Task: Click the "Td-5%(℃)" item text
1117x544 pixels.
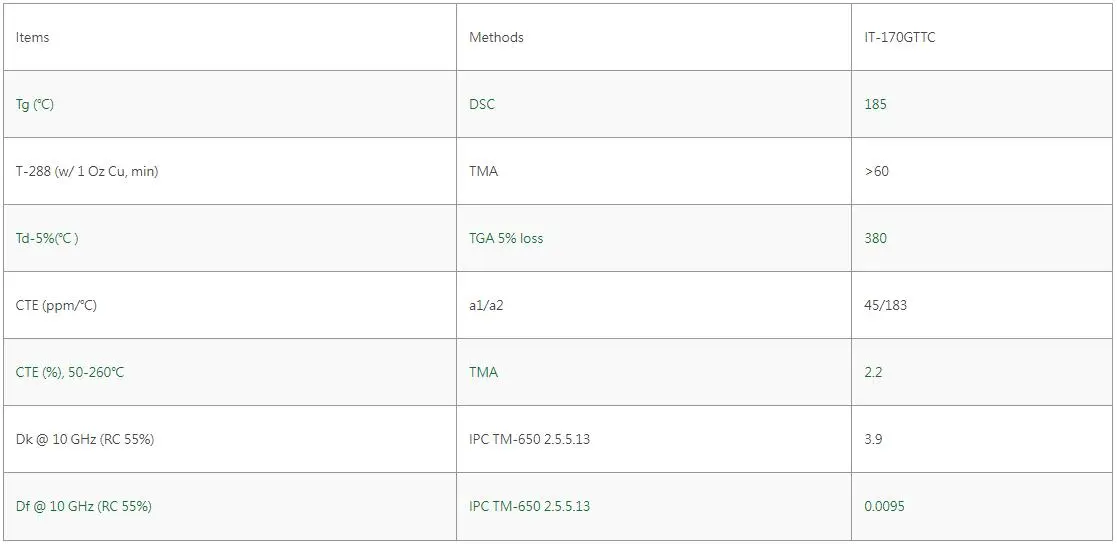Action: [47, 238]
